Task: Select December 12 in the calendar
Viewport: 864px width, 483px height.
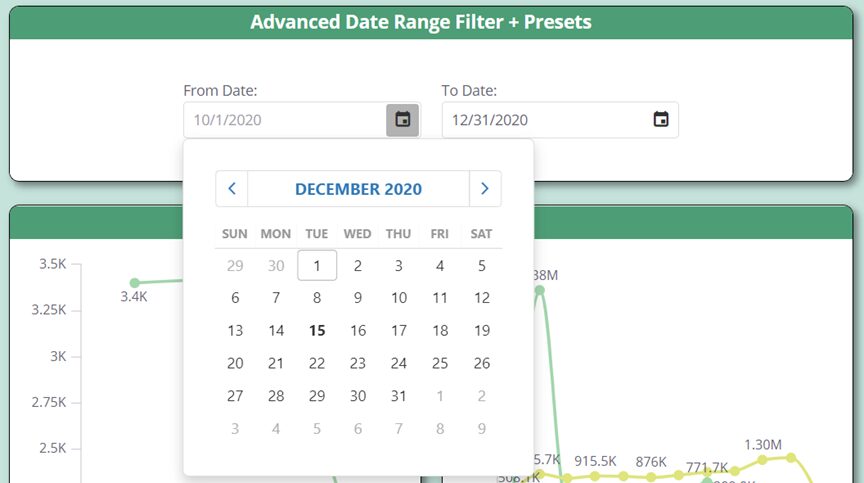Action: click(481, 298)
